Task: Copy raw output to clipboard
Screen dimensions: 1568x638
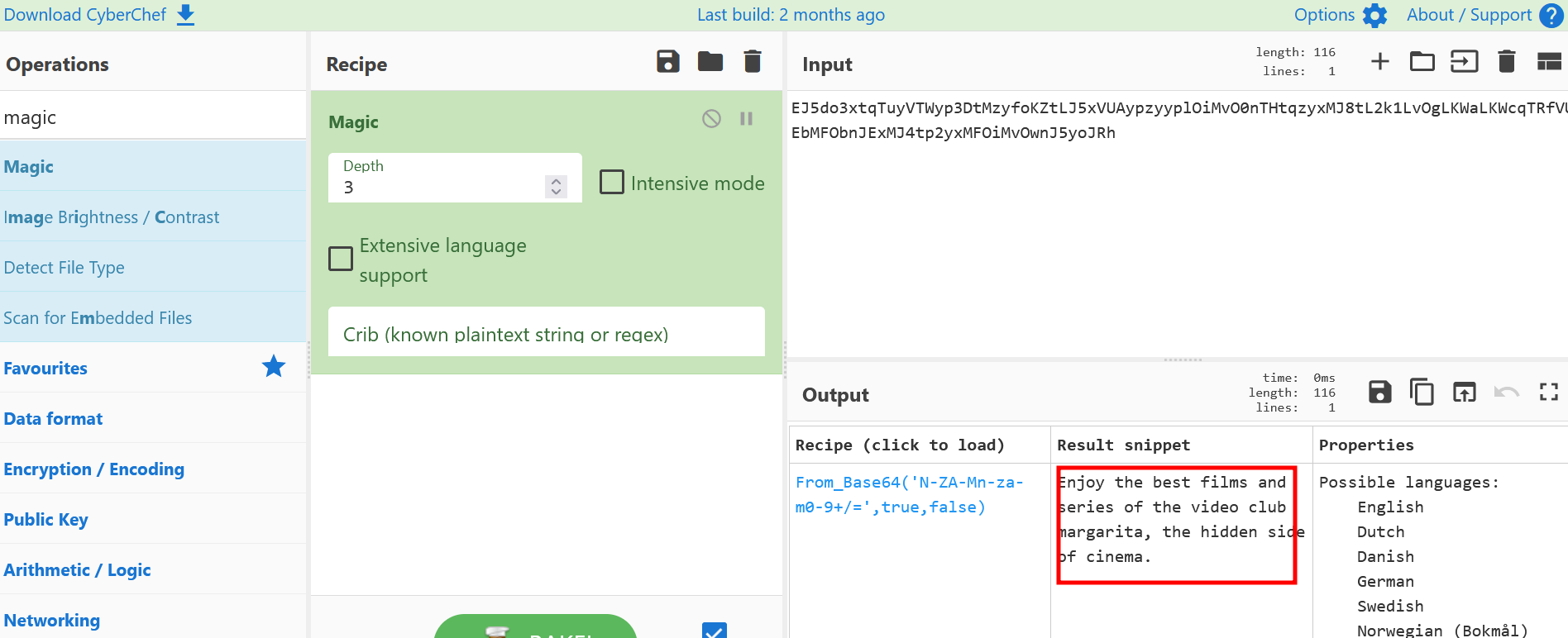Action: click(x=1422, y=393)
